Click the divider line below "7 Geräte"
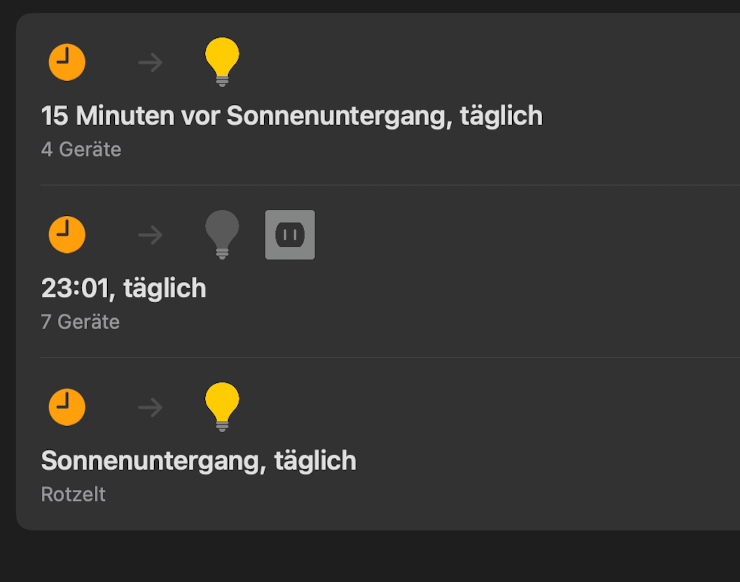This screenshot has width=740, height=582. pyautogui.click(x=390, y=357)
